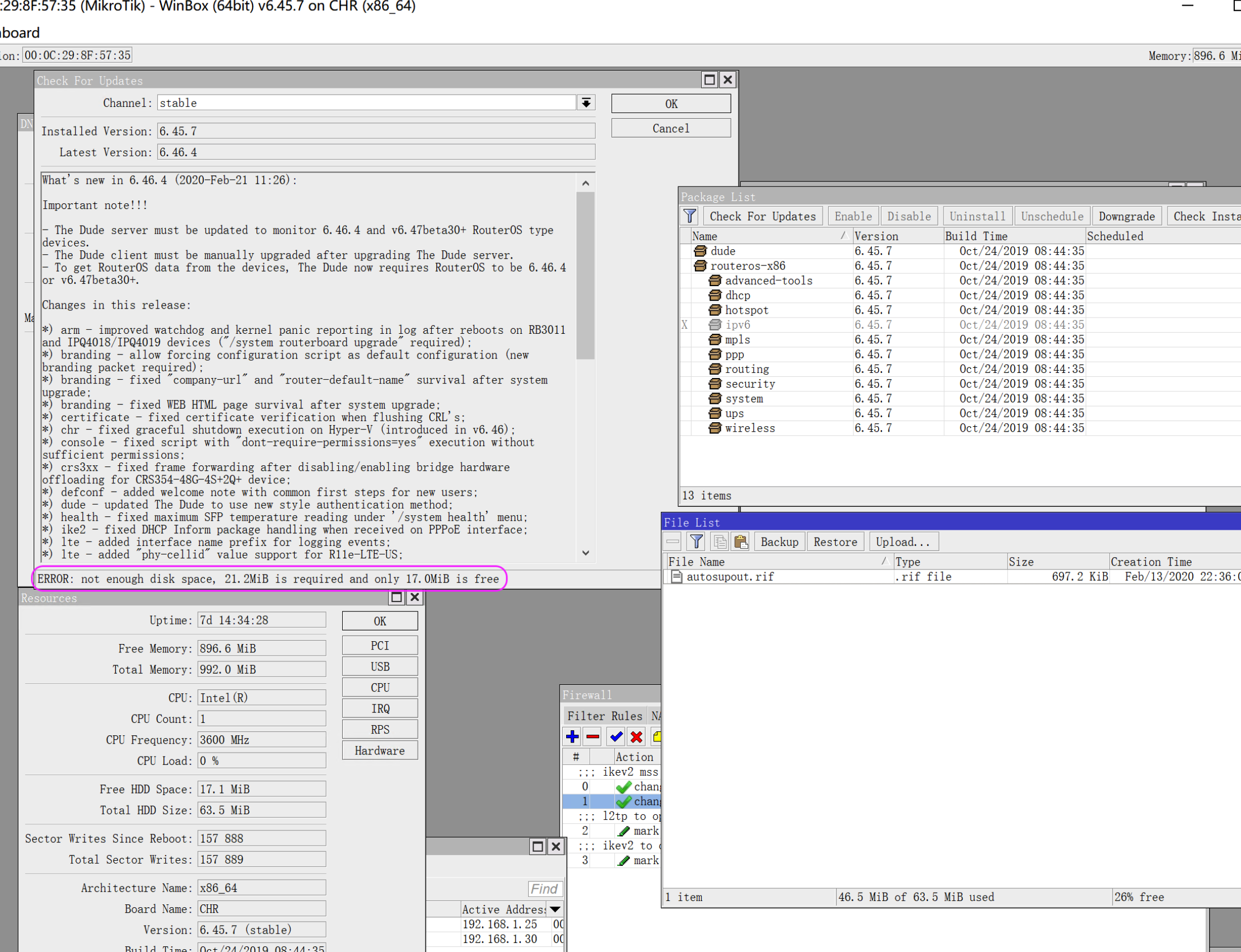1241x952 pixels.
Task: Click the Hardware button in Resources
Action: 380,750
